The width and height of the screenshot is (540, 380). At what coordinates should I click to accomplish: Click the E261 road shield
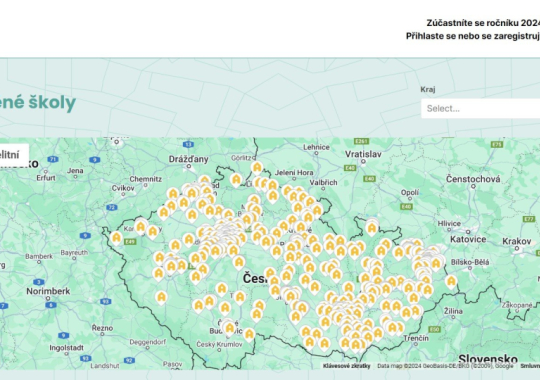(361, 141)
